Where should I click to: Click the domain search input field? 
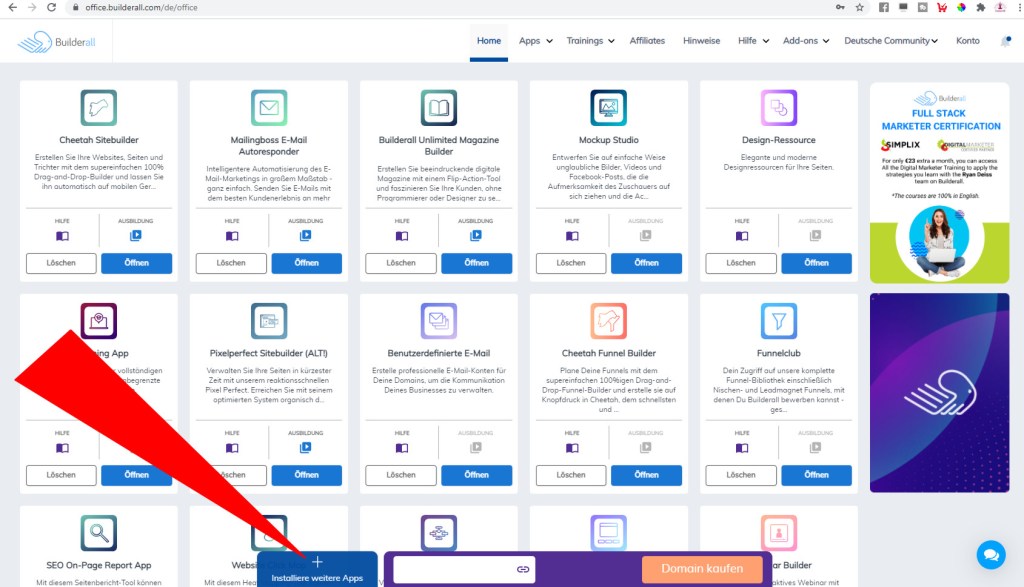click(453, 569)
